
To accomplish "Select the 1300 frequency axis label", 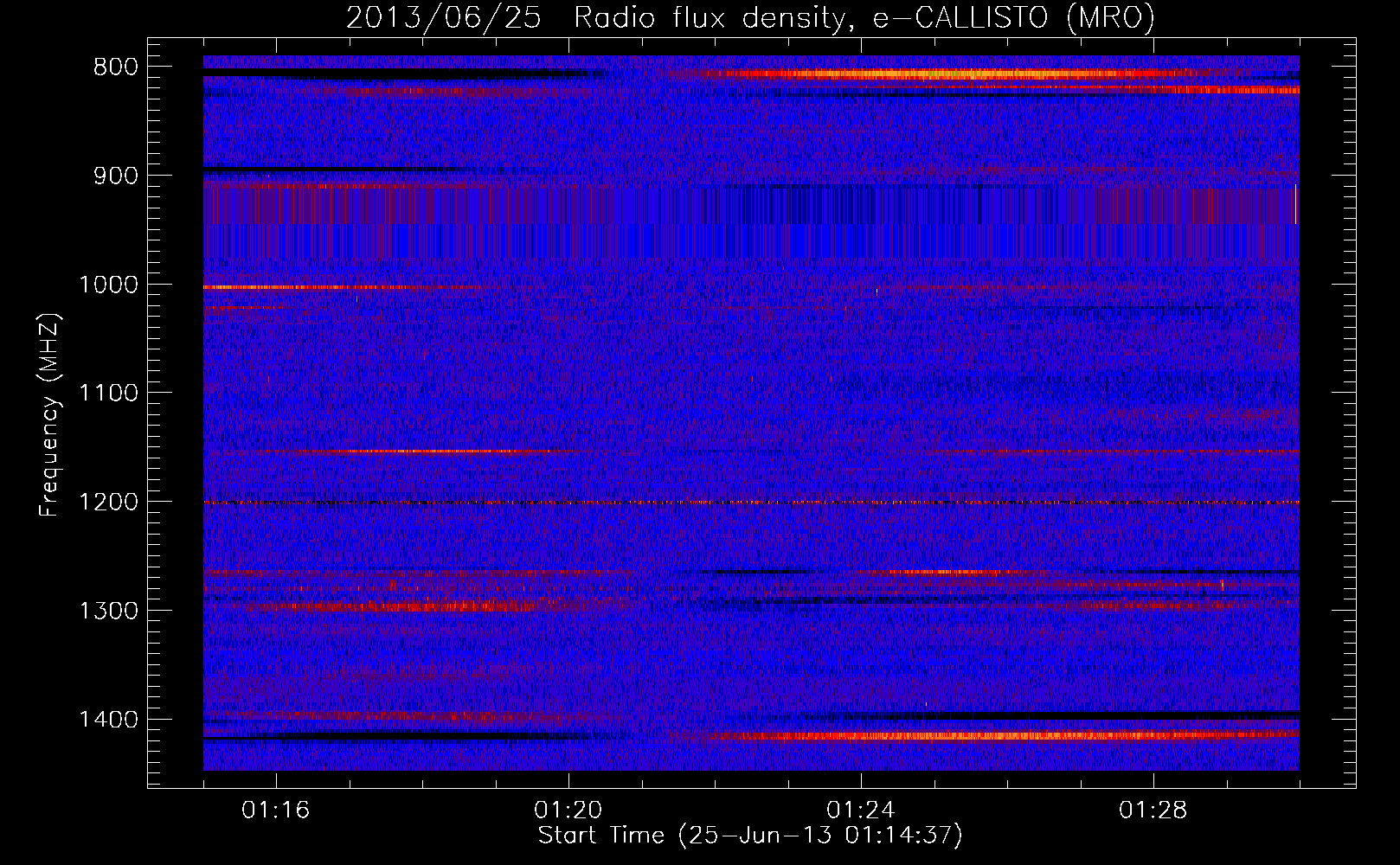I will (x=108, y=612).
